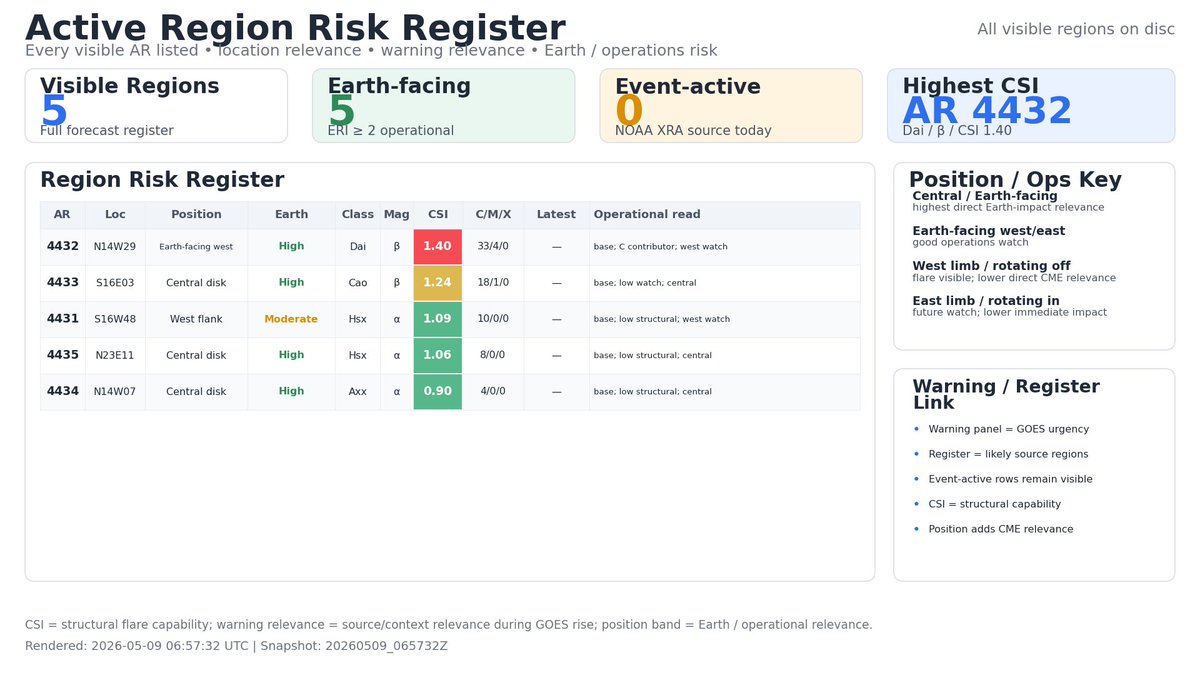Click location S16E03
Viewport: 1200px width, 675px height.
pos(115,283)
